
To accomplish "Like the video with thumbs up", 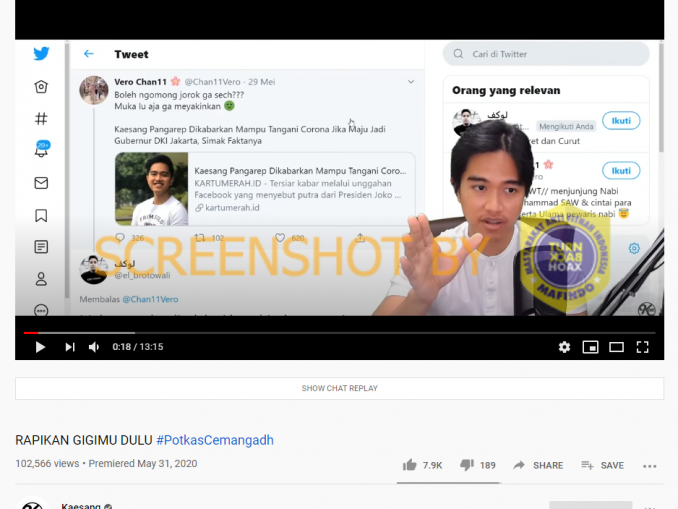I will [422, 465].
